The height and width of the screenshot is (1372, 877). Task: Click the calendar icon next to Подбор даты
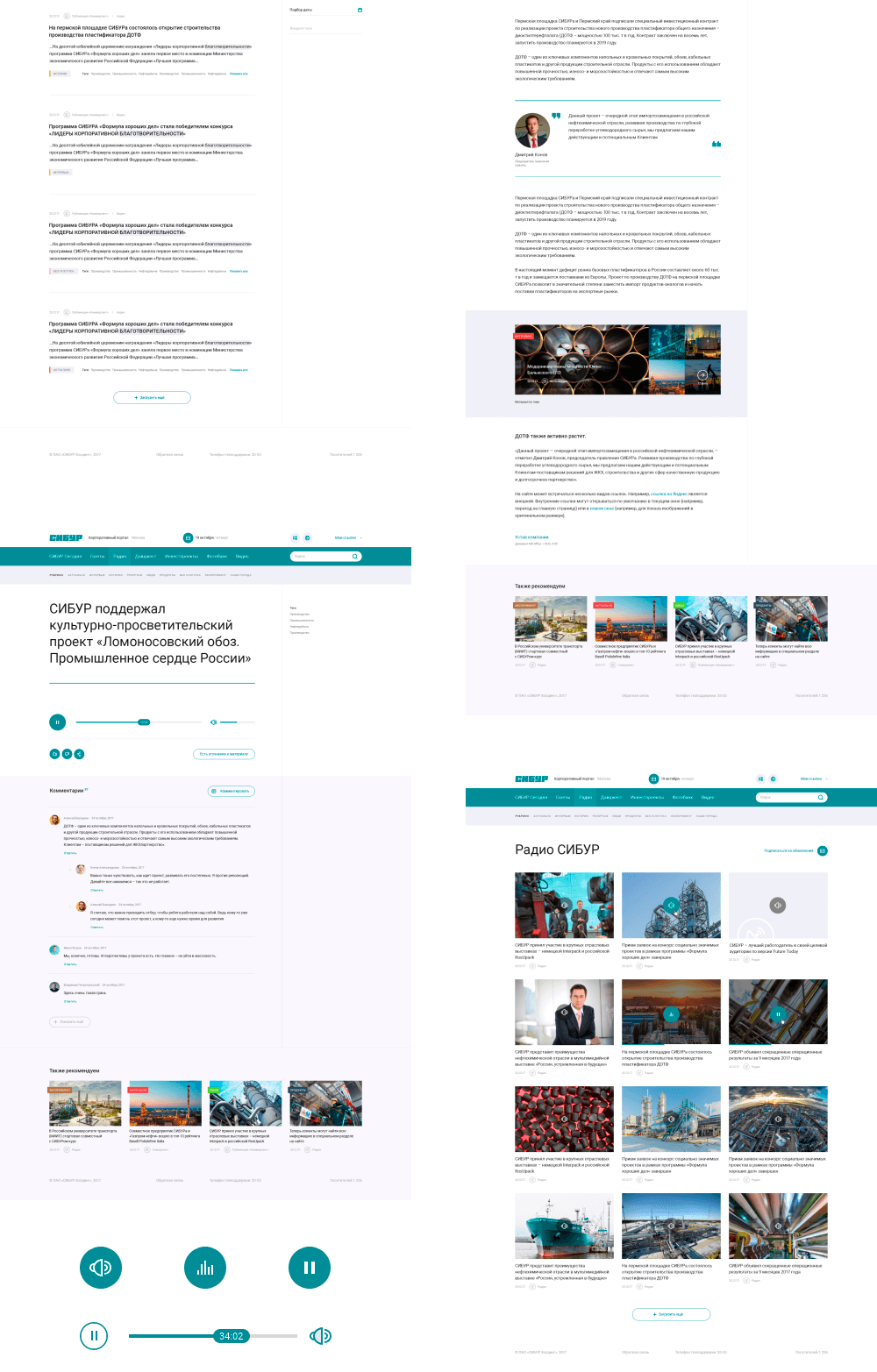pos(360,10)
